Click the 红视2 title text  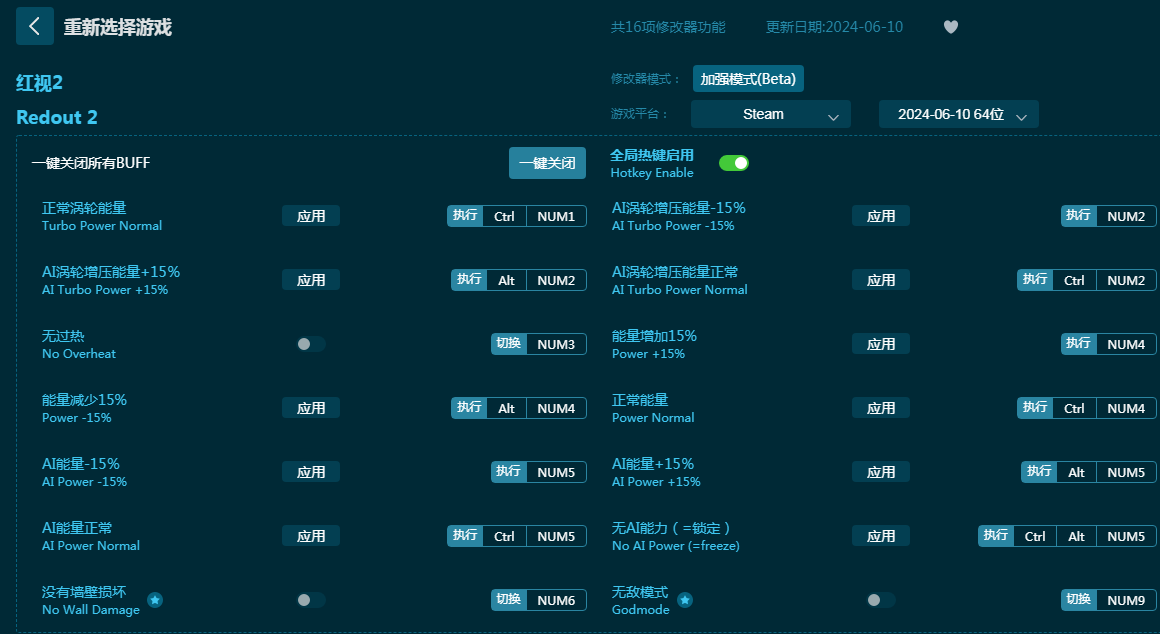(x=39, y=83)
